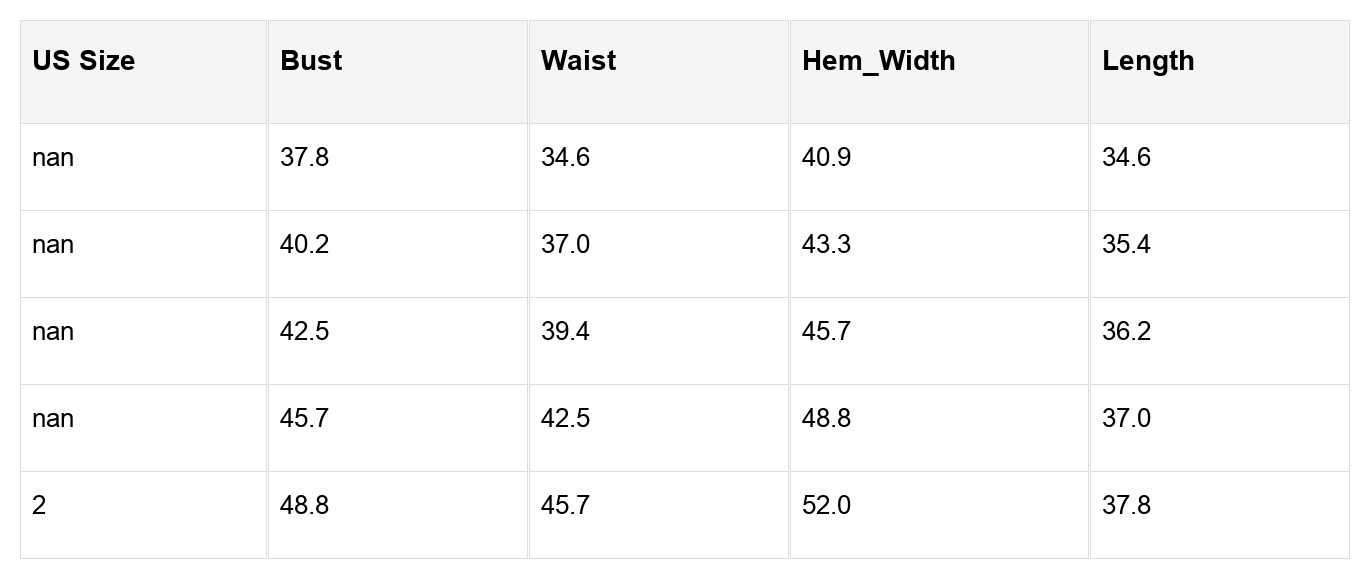The image size is (1369, 578).
Task: Click the Bust value 40.2
Action: (x=304, y=245)
